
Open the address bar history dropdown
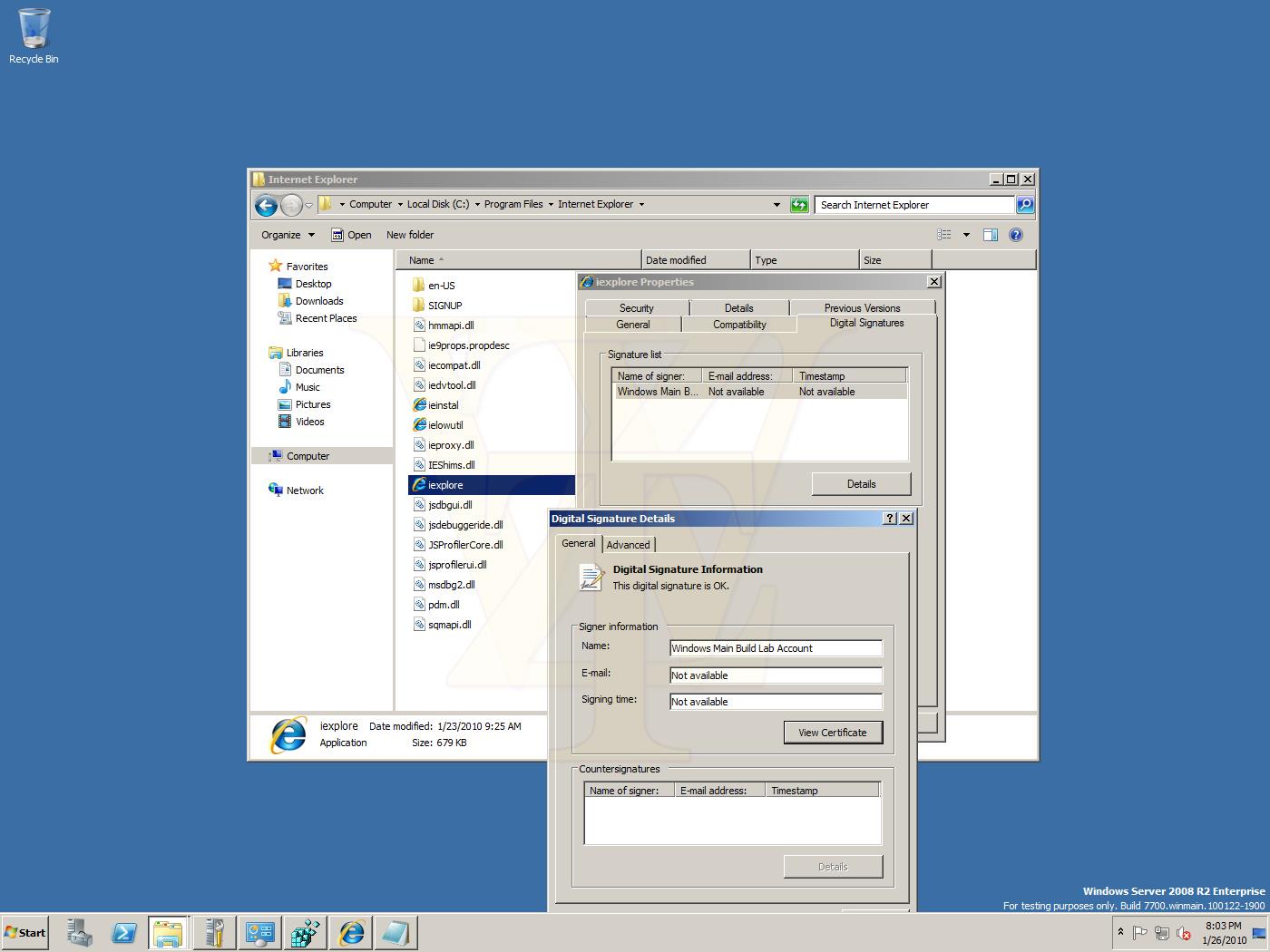777,205
